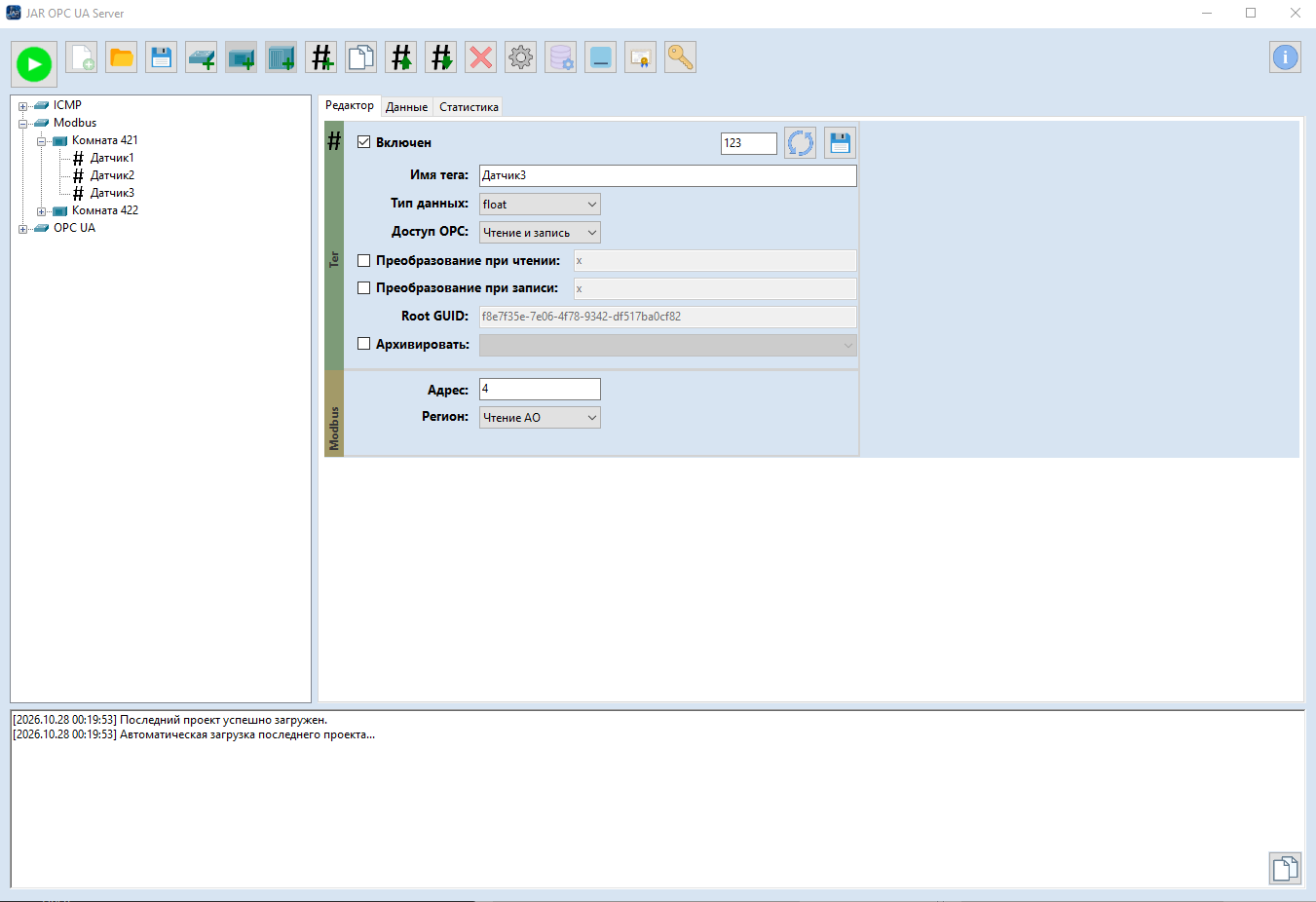1316x902 pixels.
Task: Select Датчик2 in the tree
Action: pyautogui.click(x=112, y=175)
